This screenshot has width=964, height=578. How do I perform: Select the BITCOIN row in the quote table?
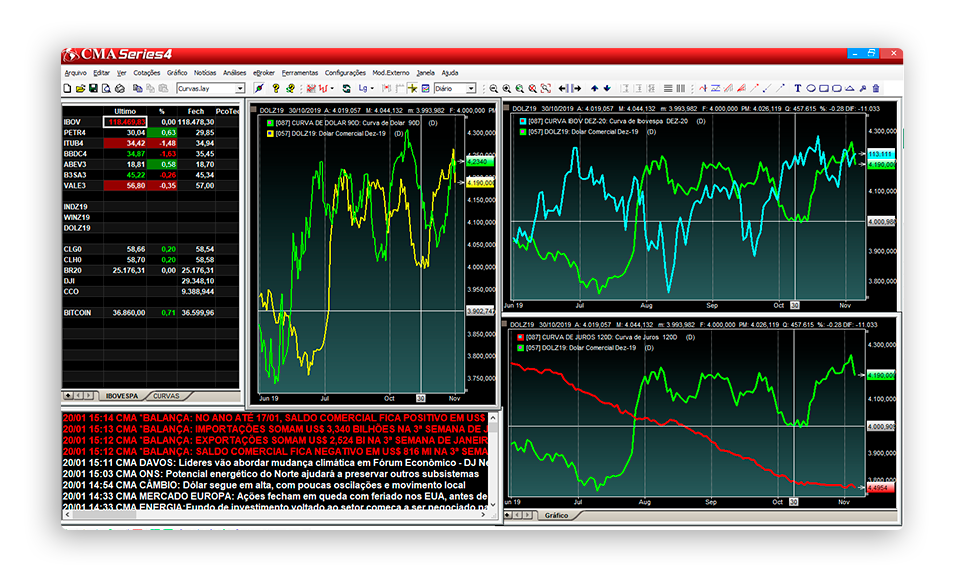(151, 313)
